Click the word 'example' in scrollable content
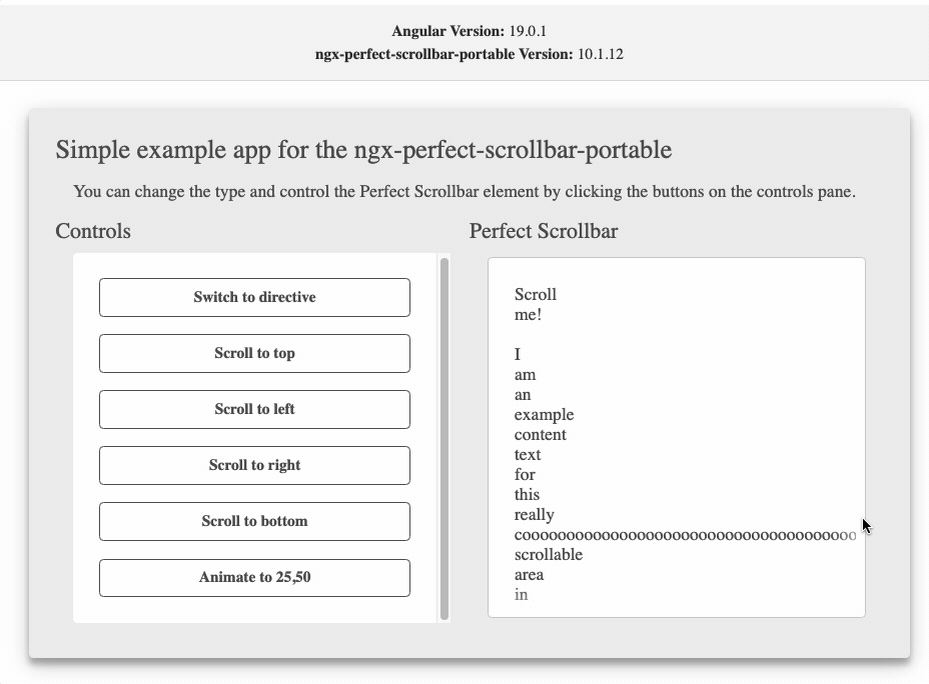Screen dimensions: 929x684 [544, 415]
